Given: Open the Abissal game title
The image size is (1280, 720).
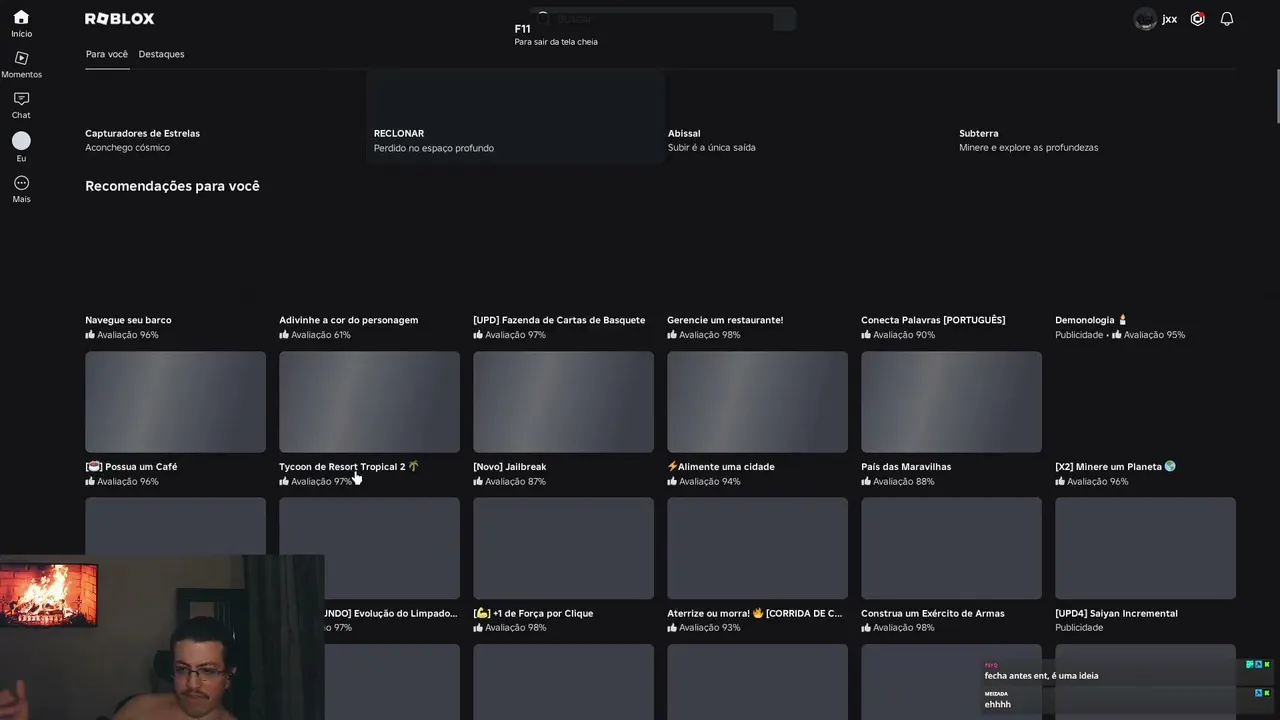Looking at the screenshot, I should [x=684, y=133].
